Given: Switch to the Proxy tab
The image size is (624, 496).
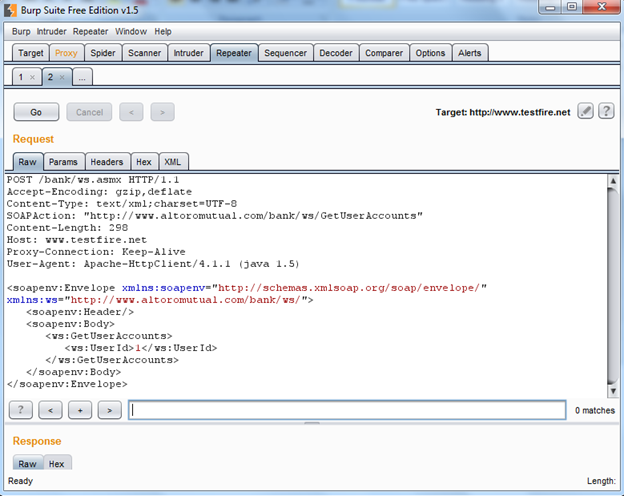Looking at the screenshot, I should [x=66, y=53].
